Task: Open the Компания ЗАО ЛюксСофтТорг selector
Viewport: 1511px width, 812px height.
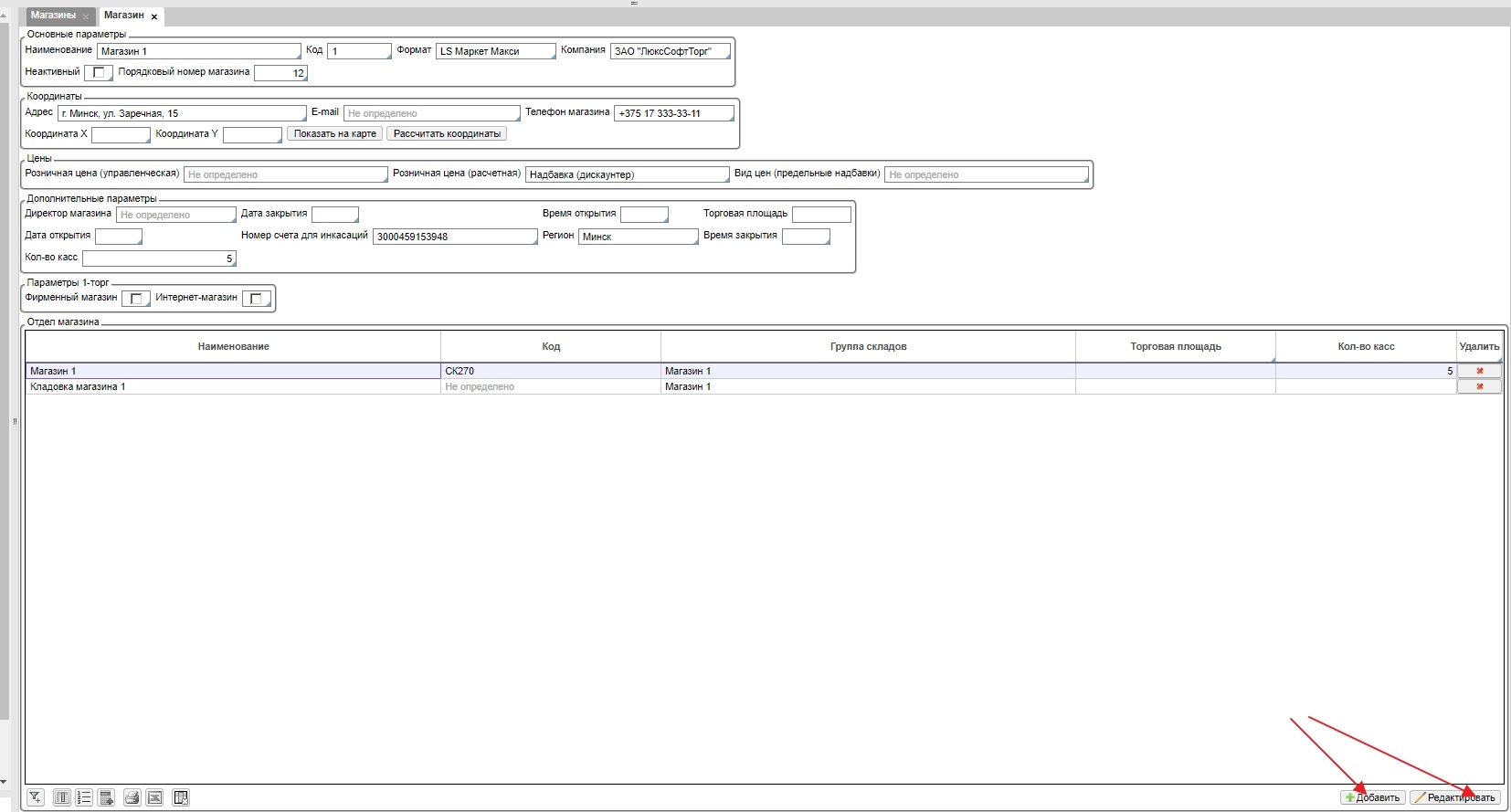Action: click(x=670, y=51)
